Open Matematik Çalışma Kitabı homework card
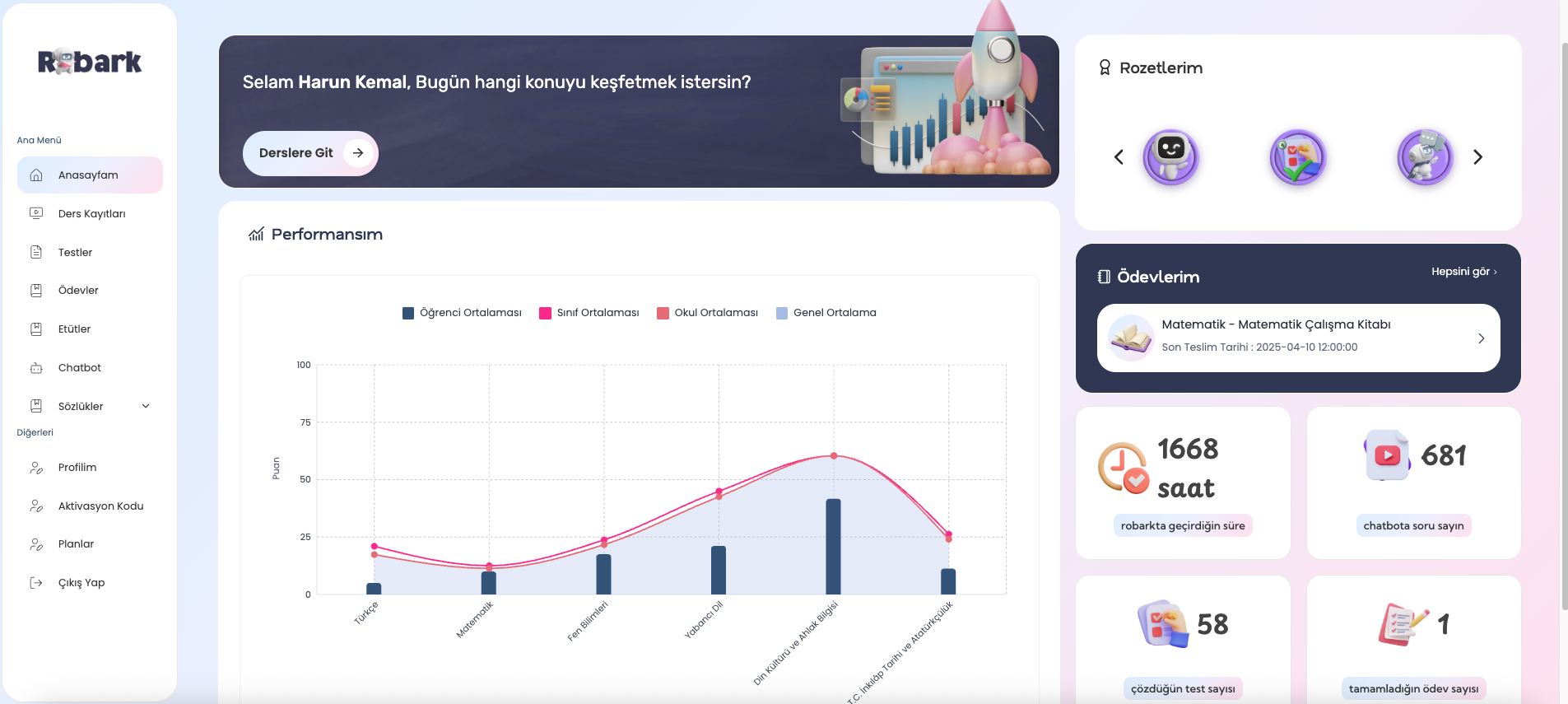 (x=1298, y=338)
